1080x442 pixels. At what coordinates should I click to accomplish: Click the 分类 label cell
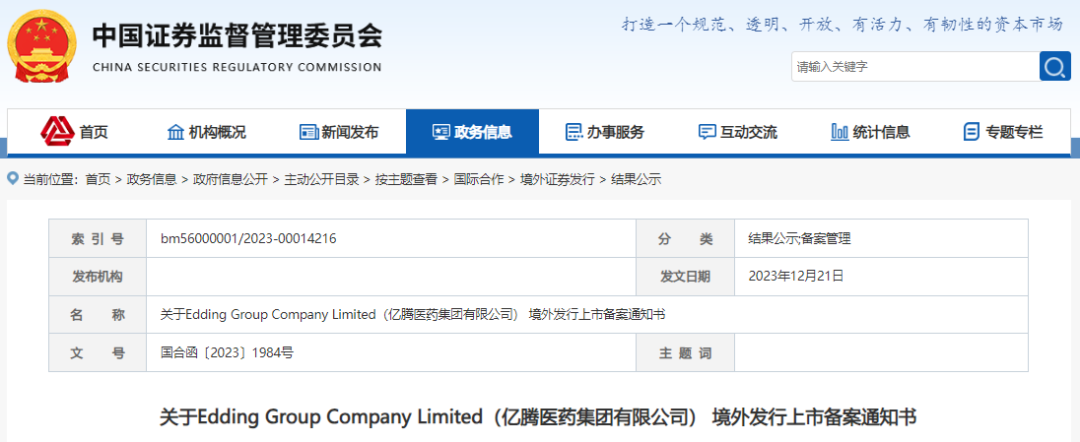pos(685,239)
